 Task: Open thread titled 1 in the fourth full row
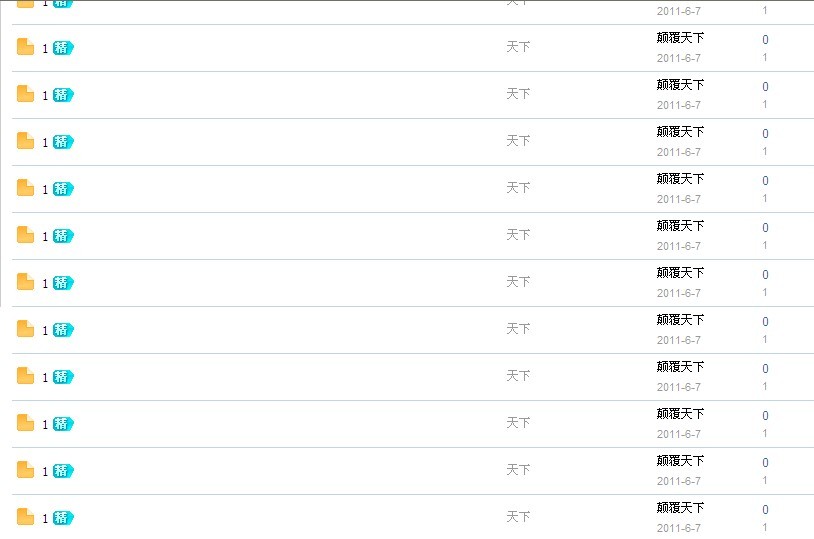coord(45,189)
